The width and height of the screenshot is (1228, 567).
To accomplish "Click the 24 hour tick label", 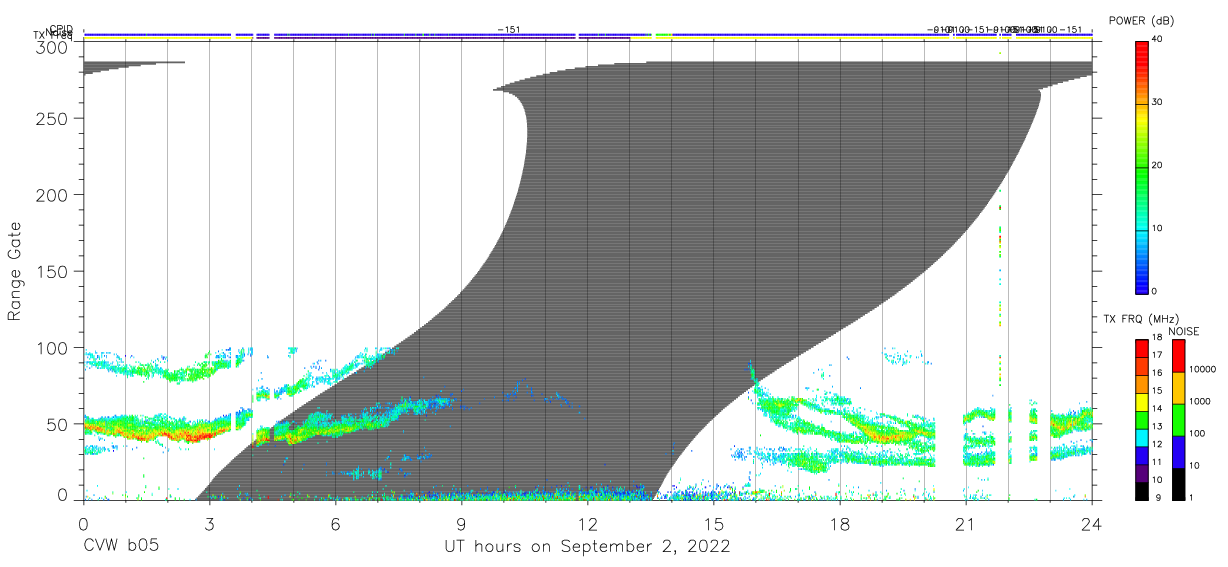I will [x=1091, y=523].
